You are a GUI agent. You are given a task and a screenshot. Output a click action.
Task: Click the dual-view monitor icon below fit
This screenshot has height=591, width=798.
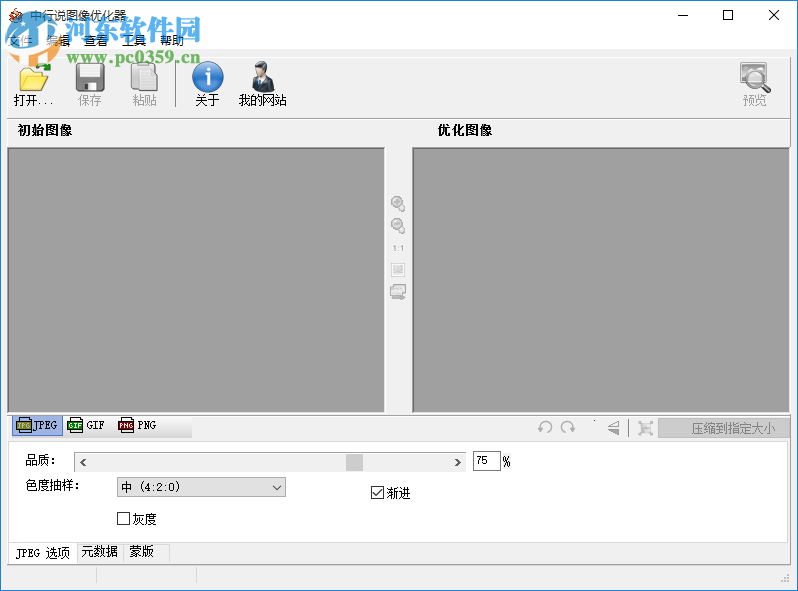(398, 292)
